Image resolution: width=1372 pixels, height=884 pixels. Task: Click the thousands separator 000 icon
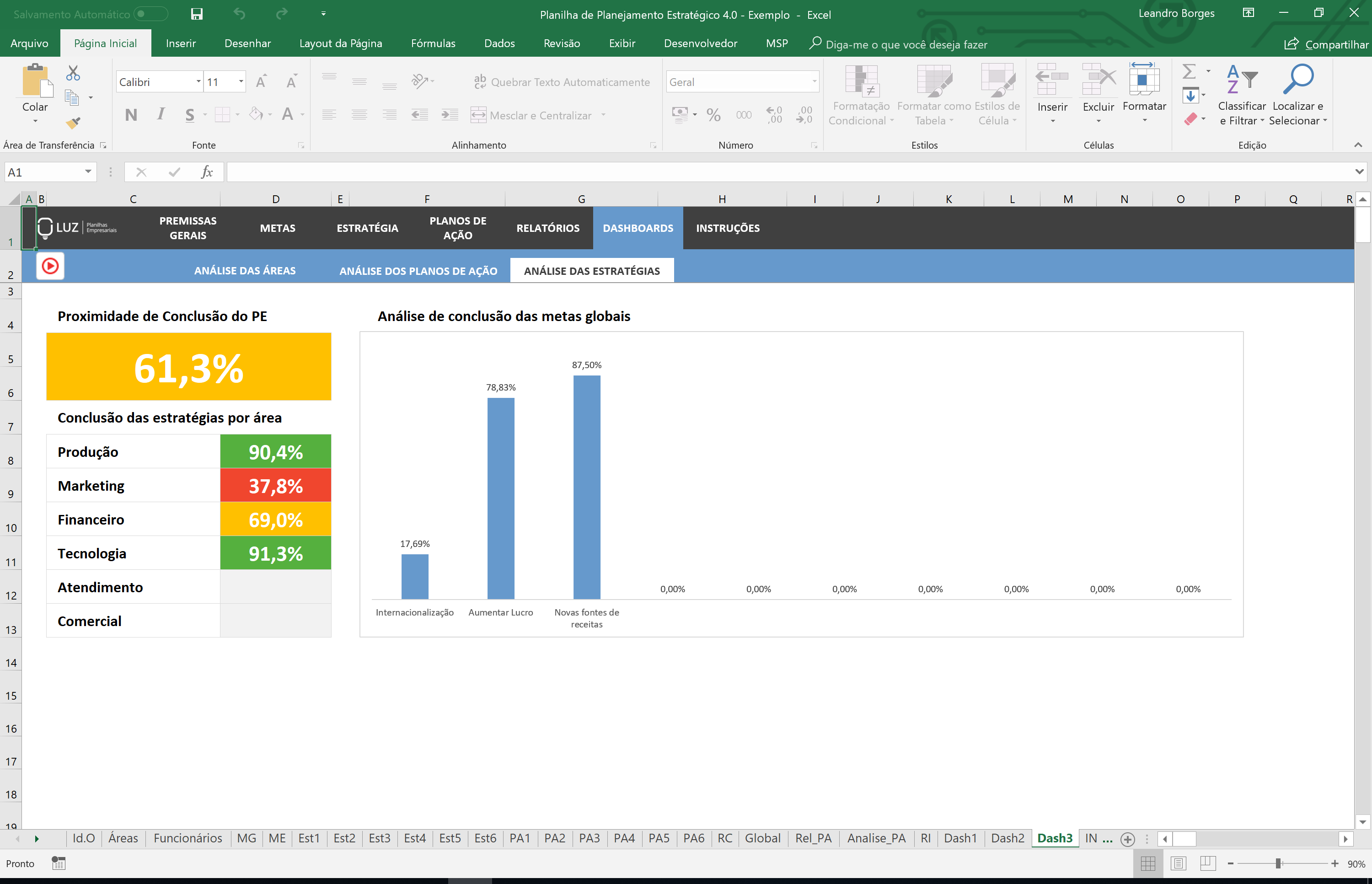coord(744,115)
